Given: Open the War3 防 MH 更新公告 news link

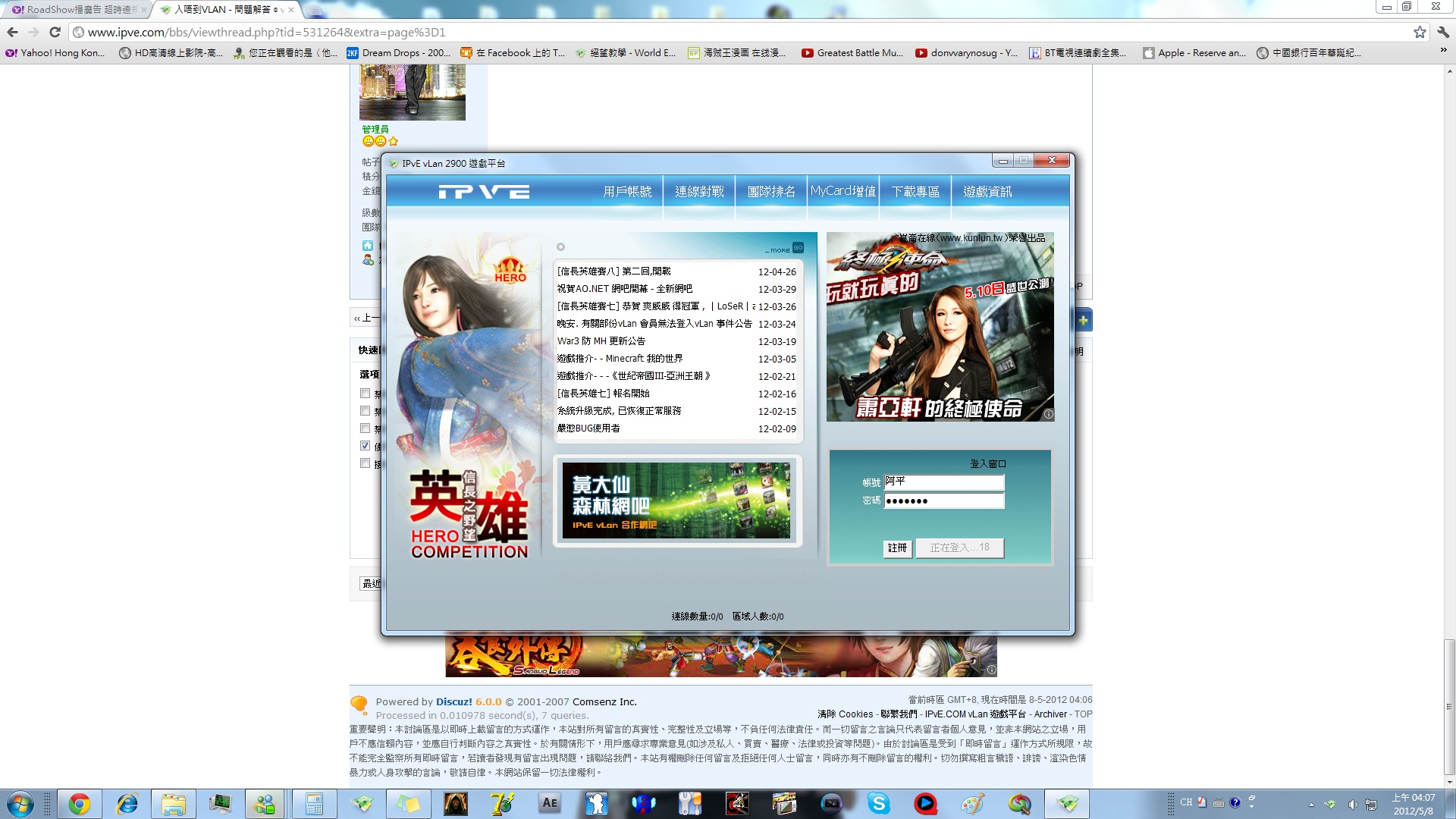Looking at the screenshot, I should pyautogui.click(x=601, y=341).
